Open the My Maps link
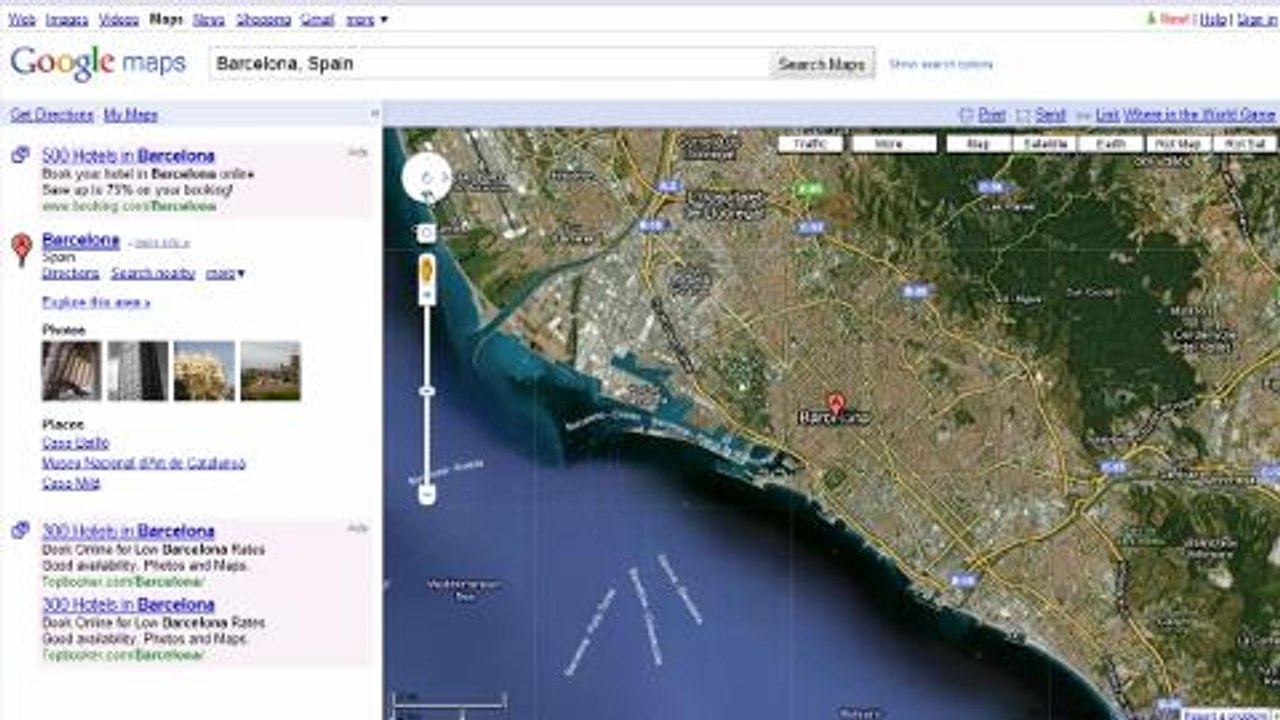The height and width of the screenshot is (720, 1280). (131, 115)
